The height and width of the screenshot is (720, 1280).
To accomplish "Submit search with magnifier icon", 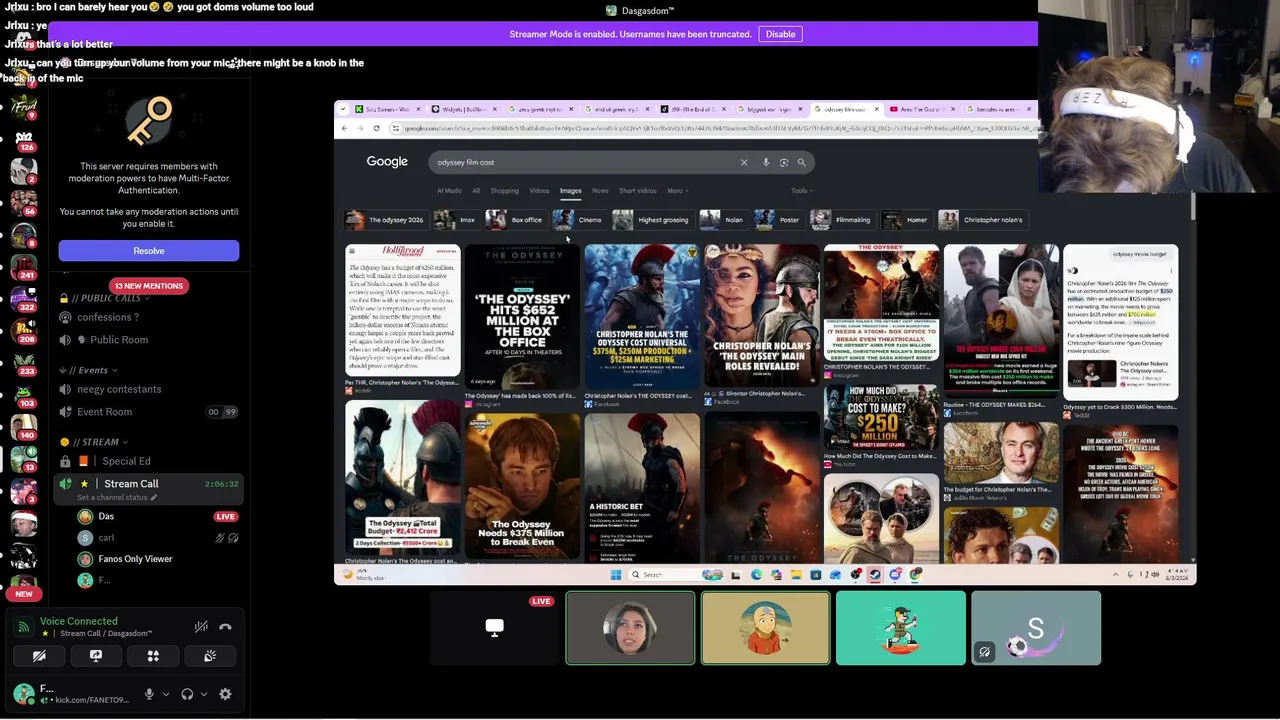I will 801,162.
